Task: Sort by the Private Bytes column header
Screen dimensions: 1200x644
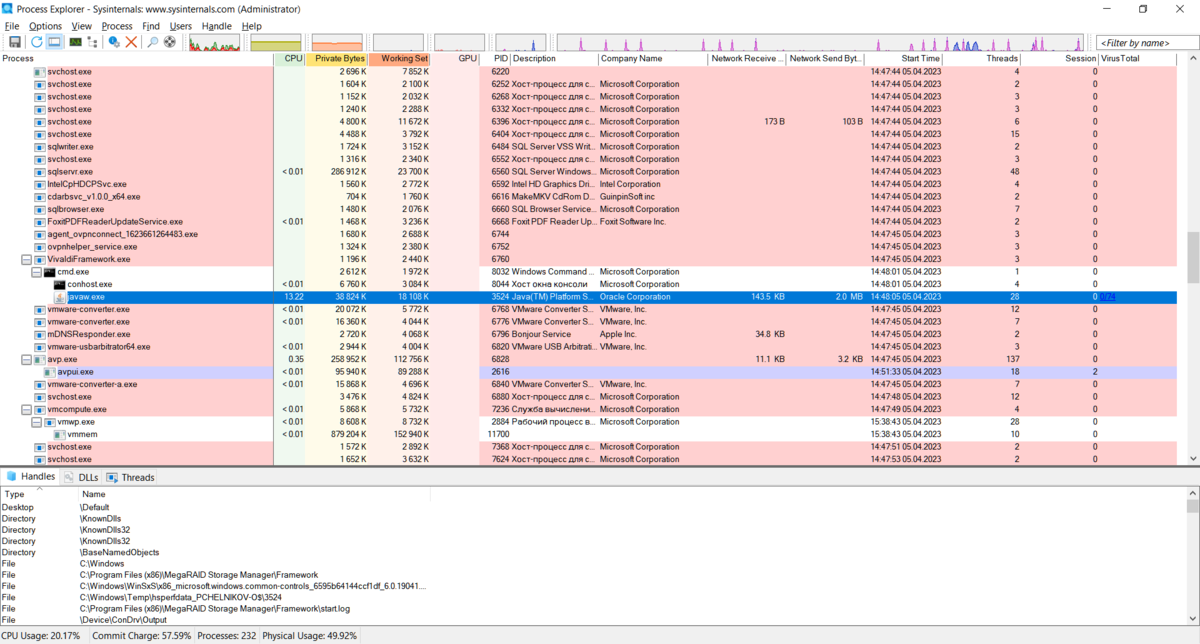Action: 336,59
